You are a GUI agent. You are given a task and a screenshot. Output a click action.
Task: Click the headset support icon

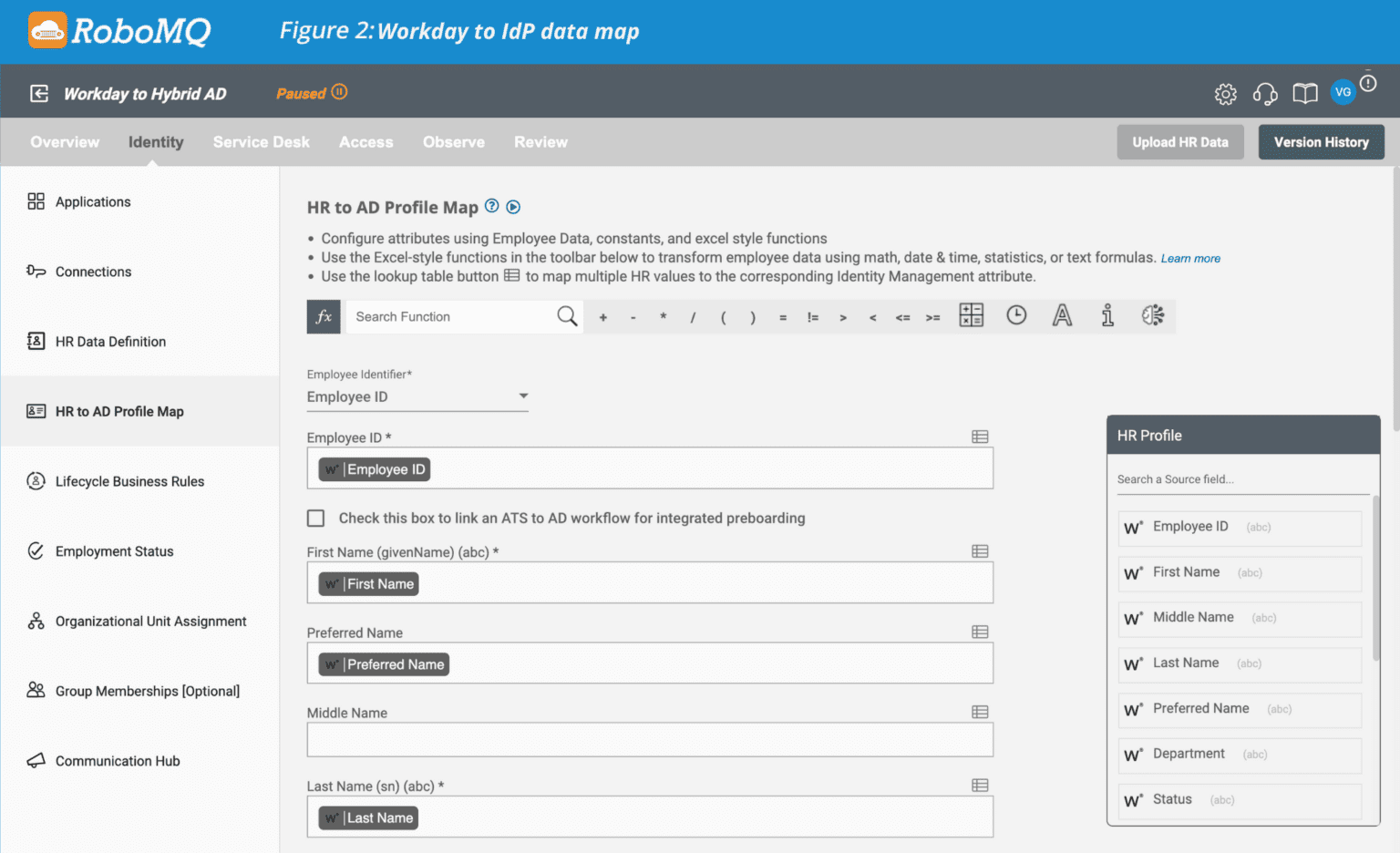(1265, 93)
